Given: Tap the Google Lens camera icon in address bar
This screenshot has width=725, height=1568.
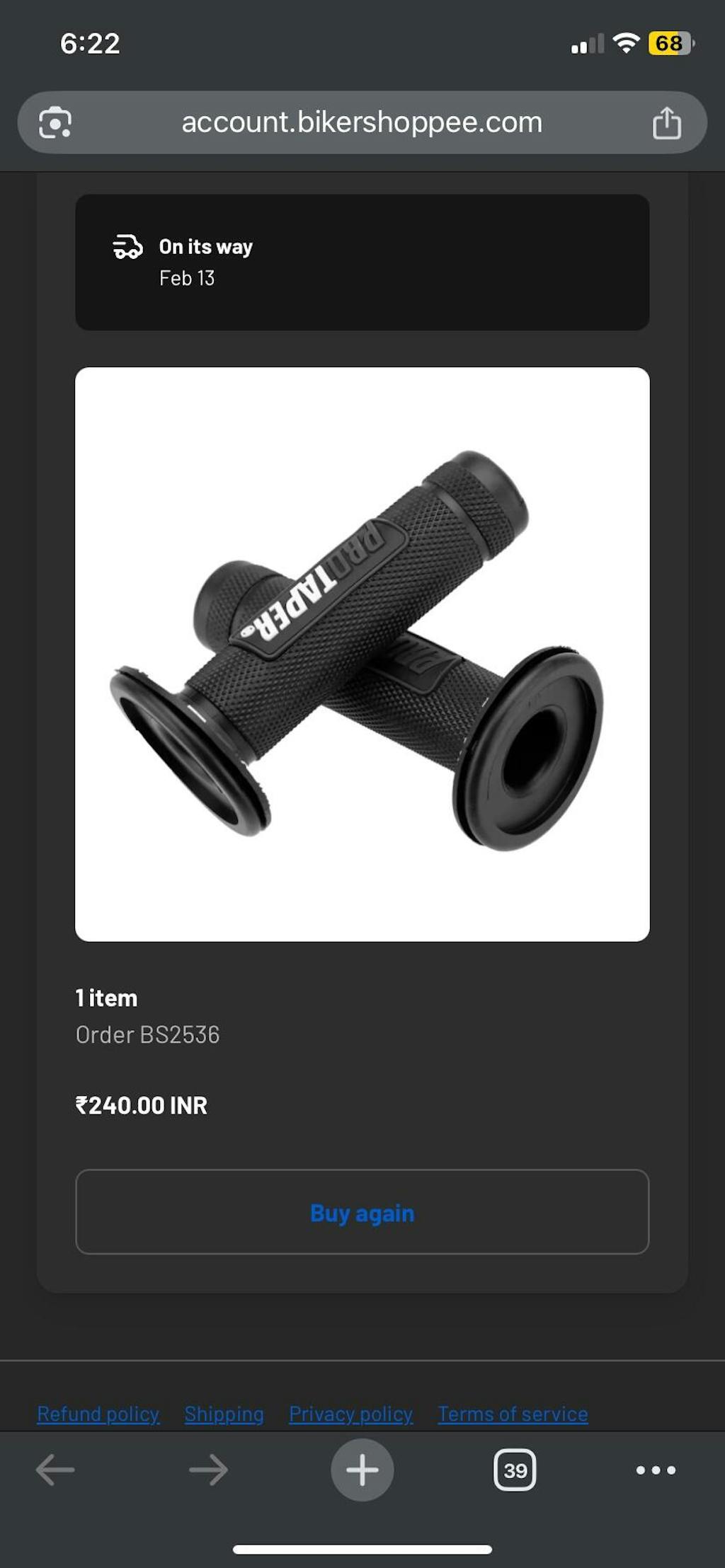Looking at the screenshot, I should [55, 122].
